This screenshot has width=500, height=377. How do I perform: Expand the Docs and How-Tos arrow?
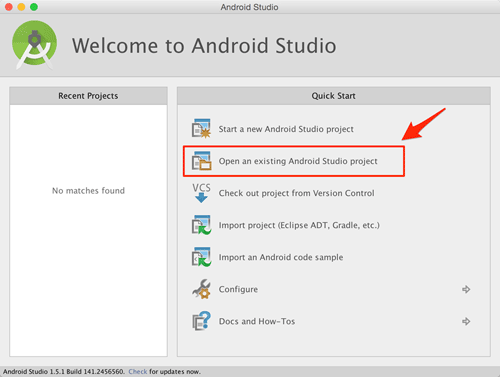tap(466, 321)
